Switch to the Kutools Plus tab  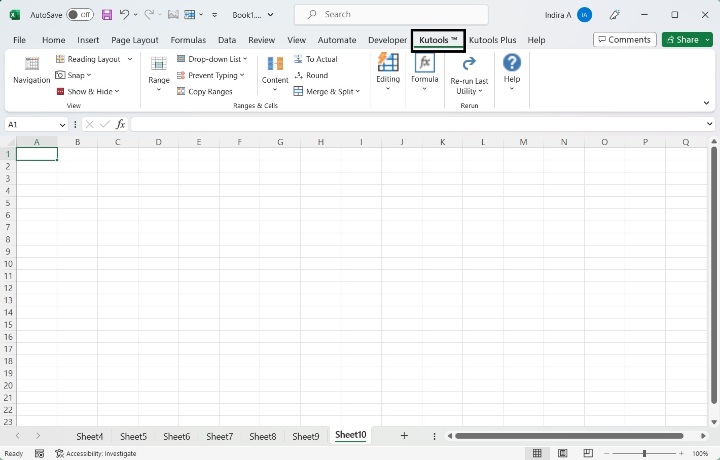[x=492, y=40]
